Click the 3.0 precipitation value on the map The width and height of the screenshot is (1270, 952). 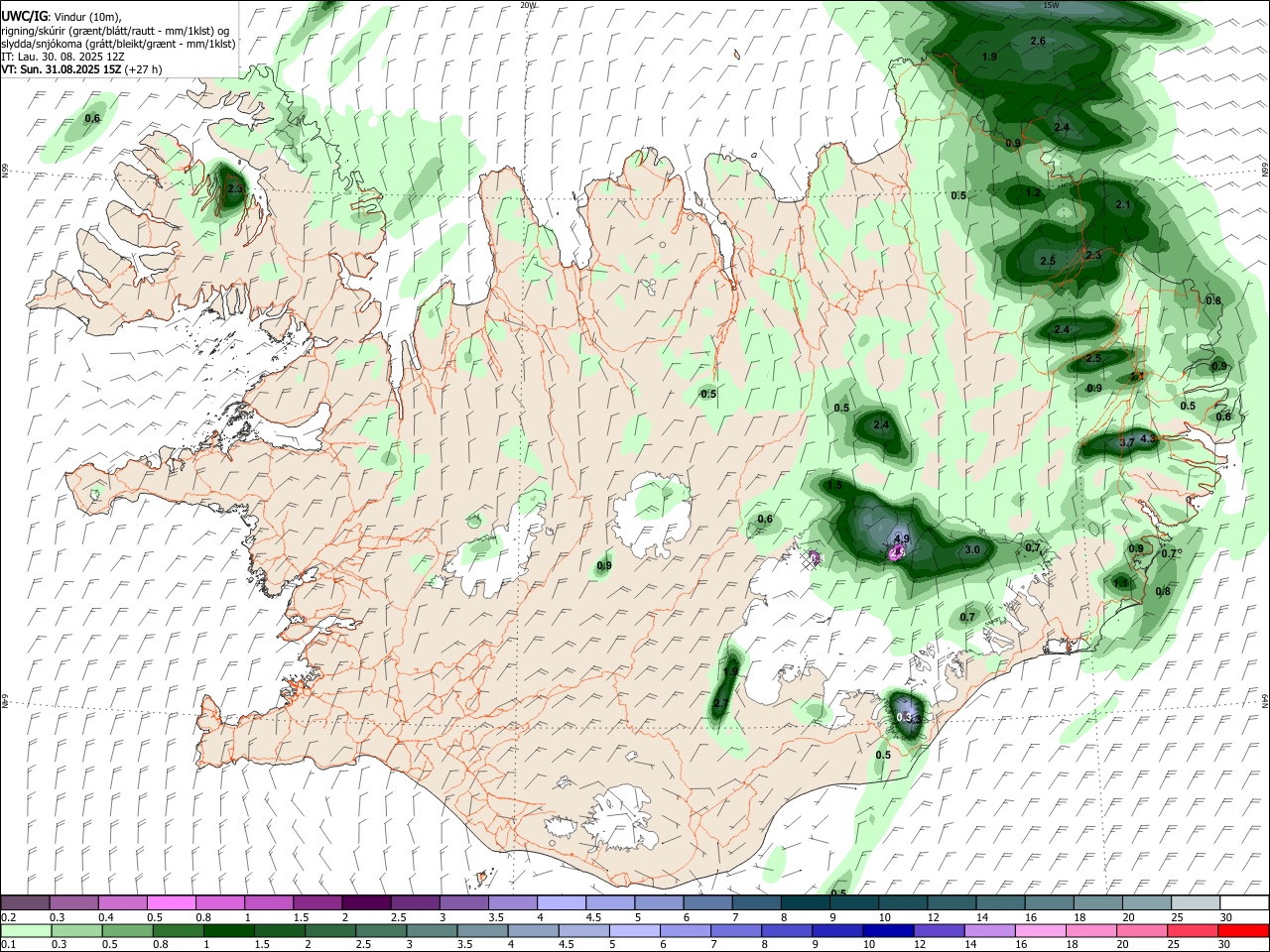972,549
